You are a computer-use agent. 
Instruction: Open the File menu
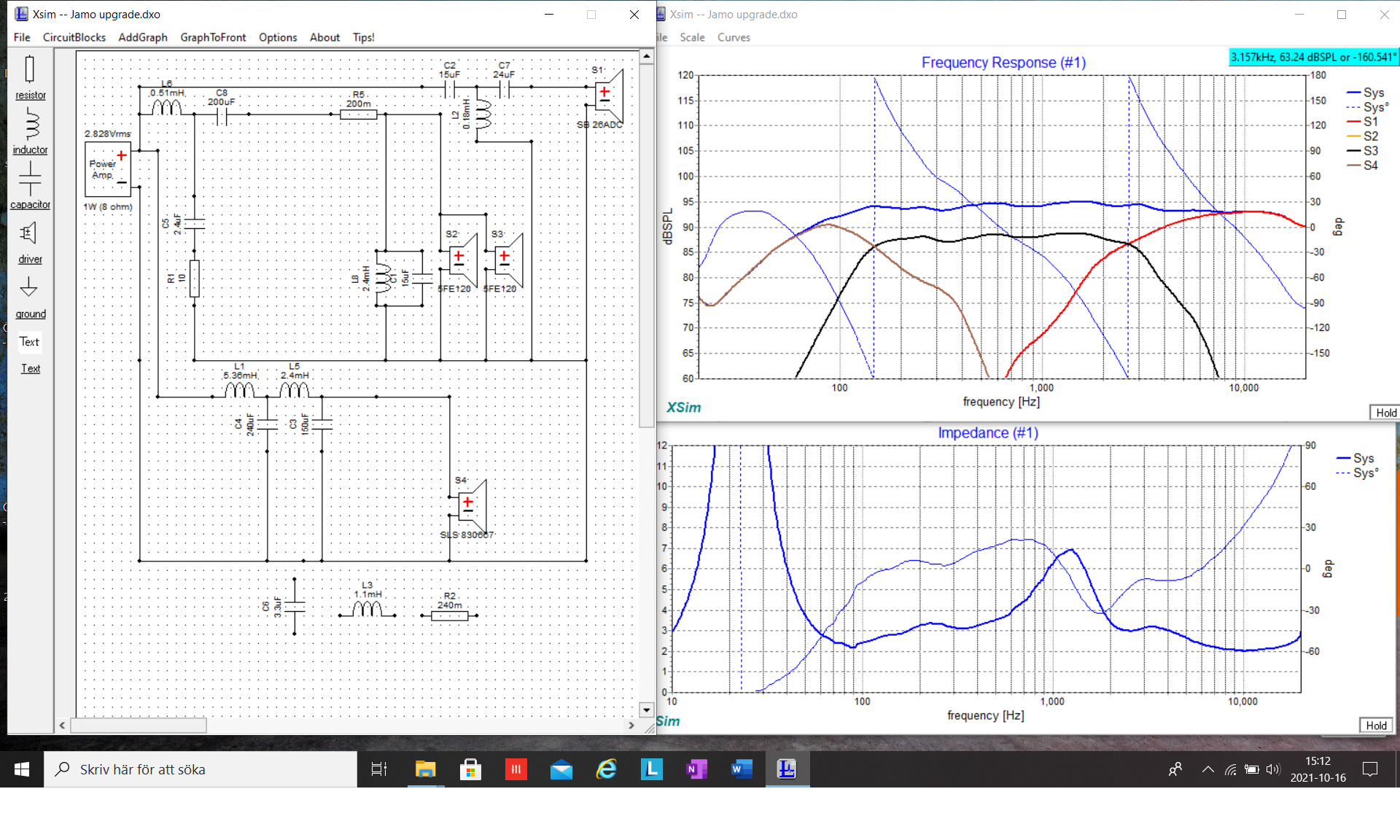pos(22,37)
